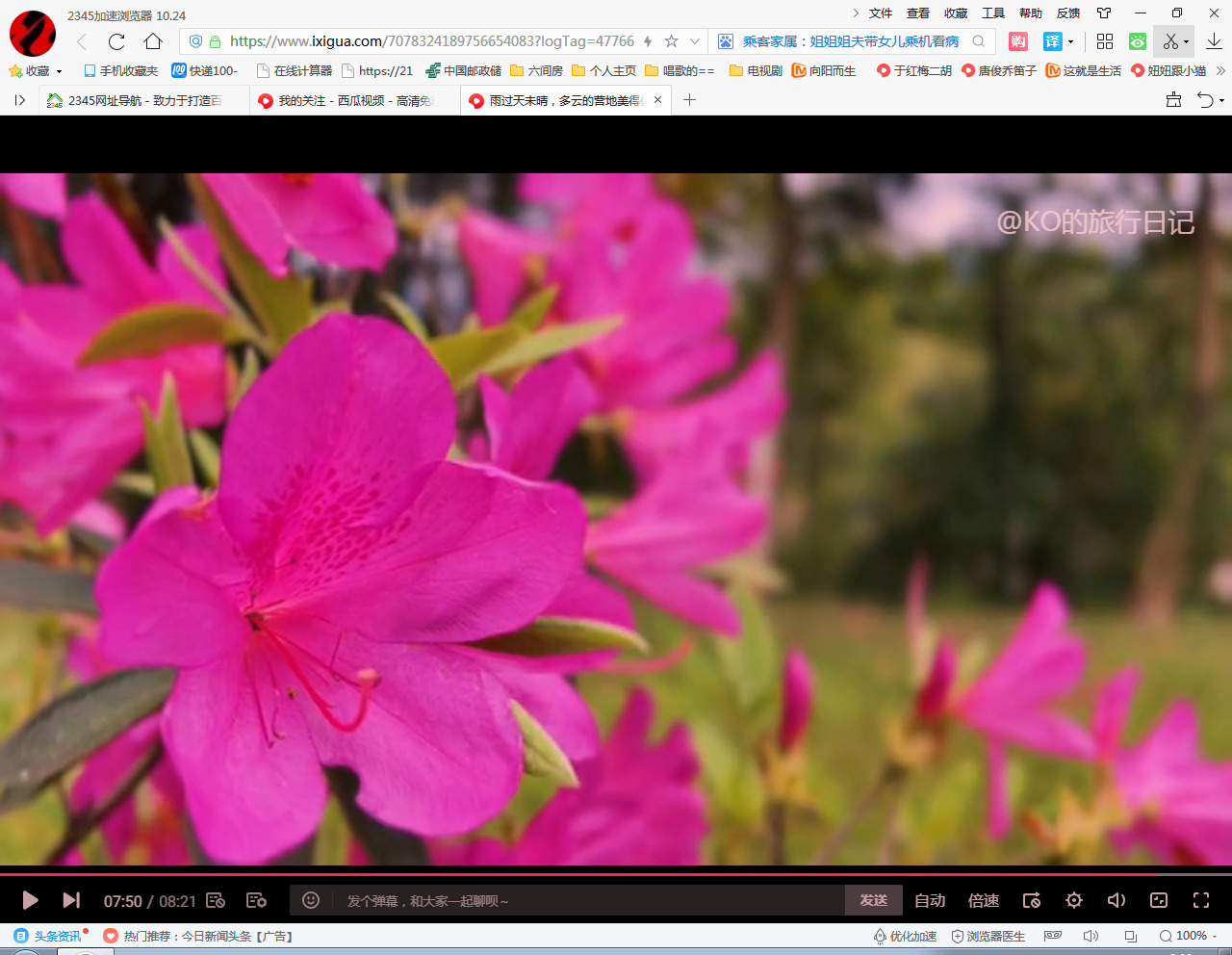Toggle the tab sidebar panel icon

click(x=19, y=100)
